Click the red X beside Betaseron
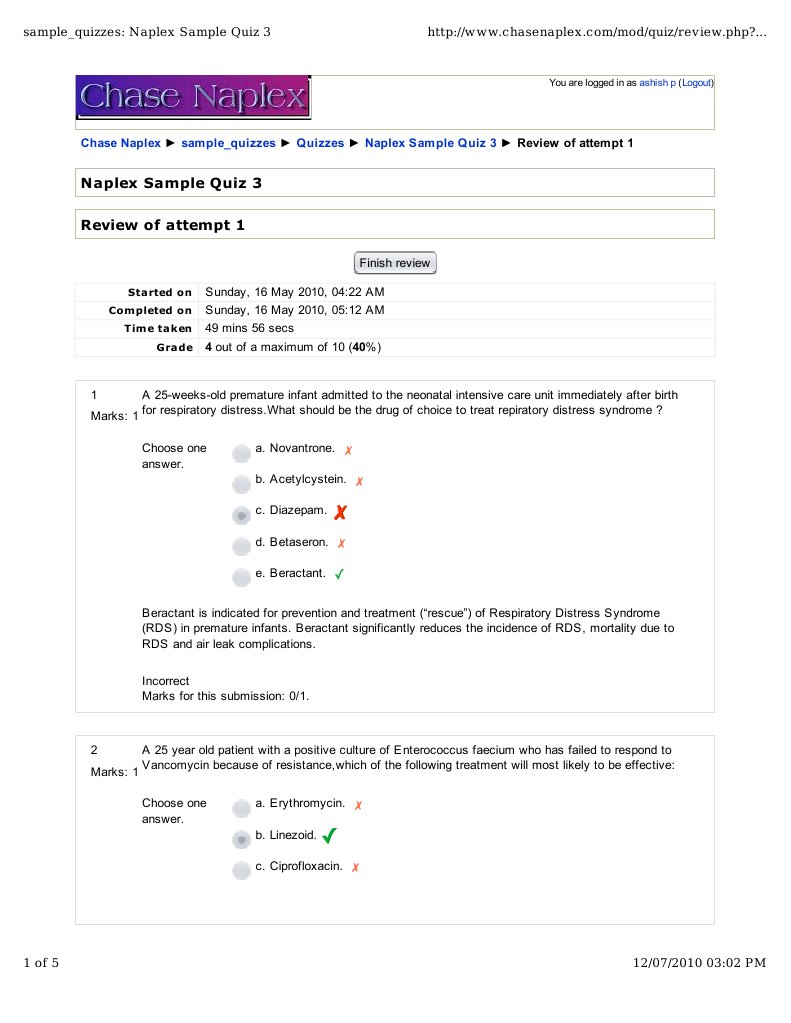 click(341, 544)
